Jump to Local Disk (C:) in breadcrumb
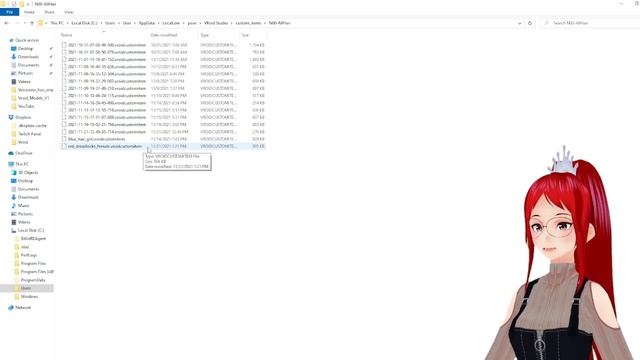This screenshot has height=360, width=640. pyautogui.click(x=84, y=23)
